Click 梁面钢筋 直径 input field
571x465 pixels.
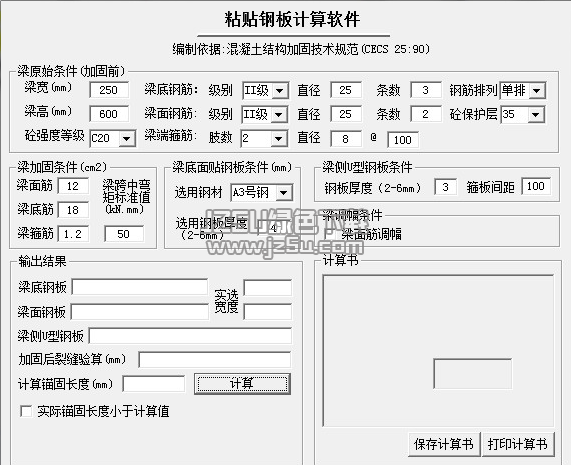[x=346, y=114]
